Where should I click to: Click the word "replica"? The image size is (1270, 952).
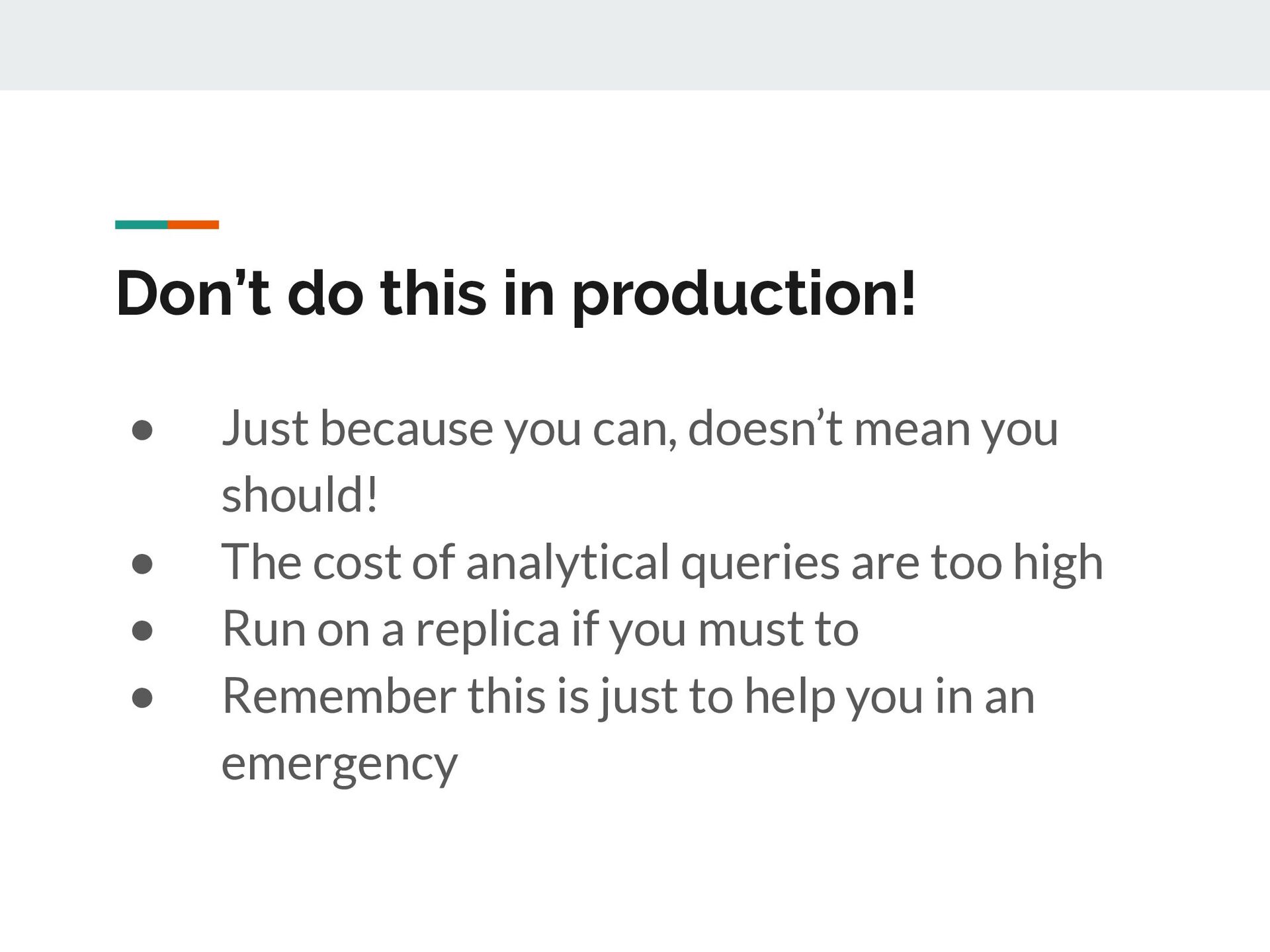pyautogui.click(x=487, y=631)
